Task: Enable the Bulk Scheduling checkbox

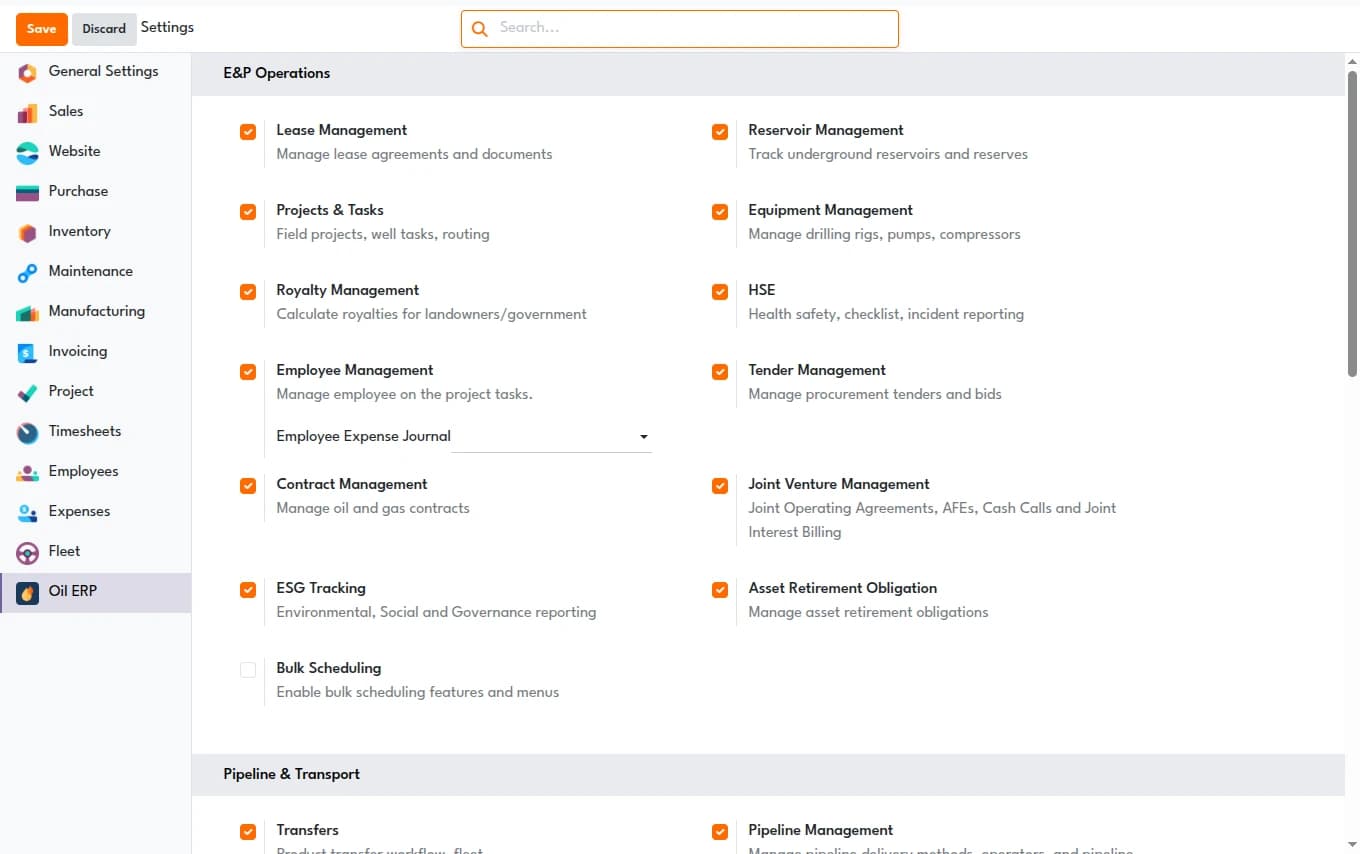Action: tap(248, 670)
